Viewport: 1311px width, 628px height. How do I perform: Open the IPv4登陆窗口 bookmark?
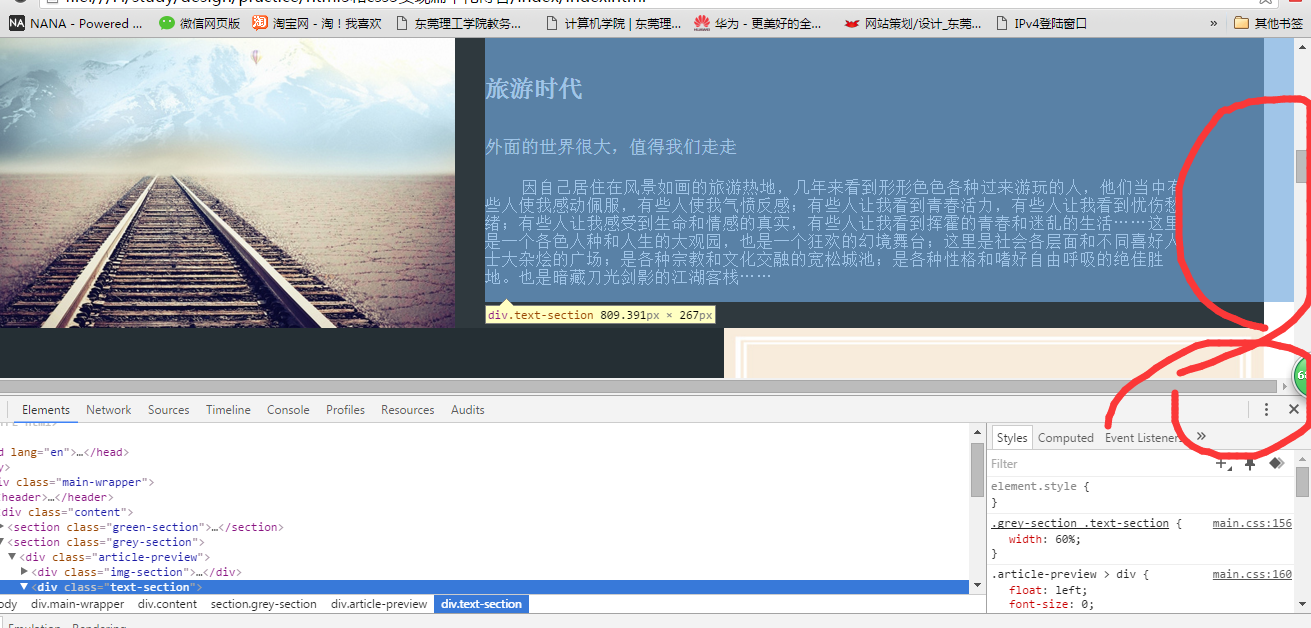click(1042, 23)
